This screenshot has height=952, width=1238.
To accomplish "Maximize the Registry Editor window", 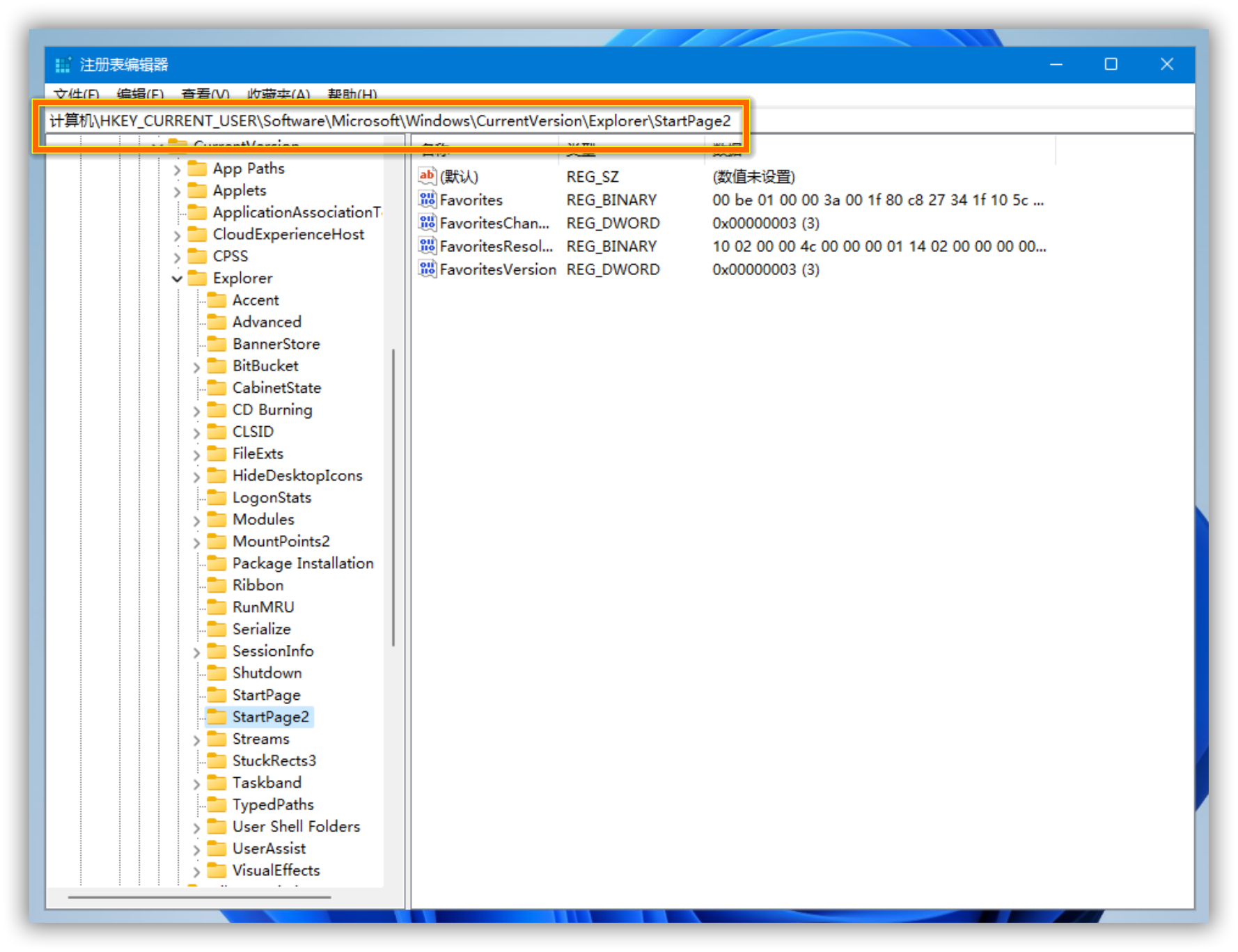I will coord(1111,65).
